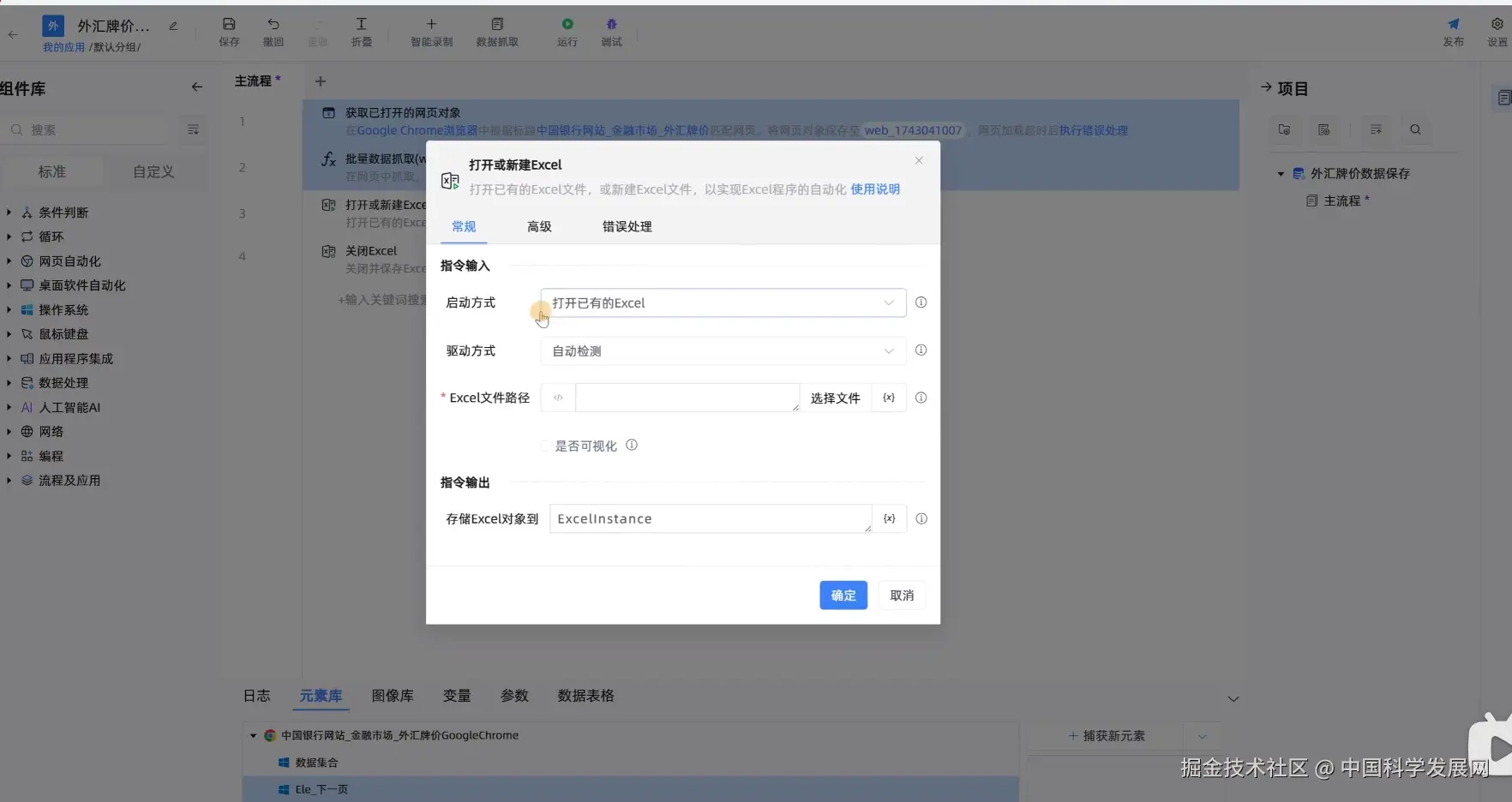Collapse the bottom panel chevron

[1233, 699]
